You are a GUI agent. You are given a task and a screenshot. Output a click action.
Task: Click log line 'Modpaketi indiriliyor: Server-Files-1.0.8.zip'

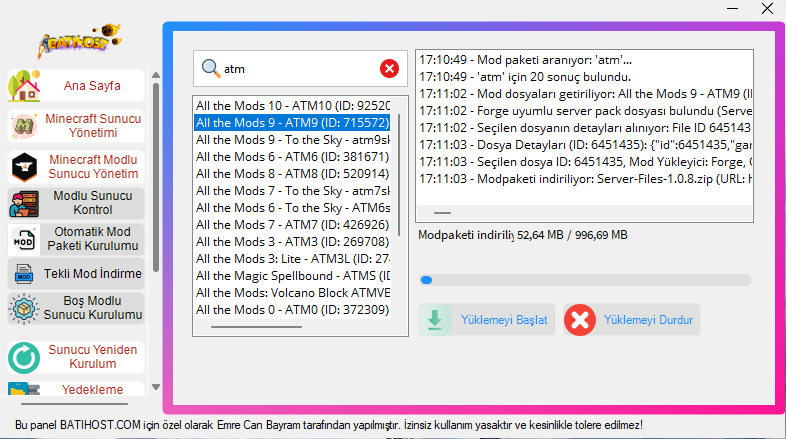point(585,179)
